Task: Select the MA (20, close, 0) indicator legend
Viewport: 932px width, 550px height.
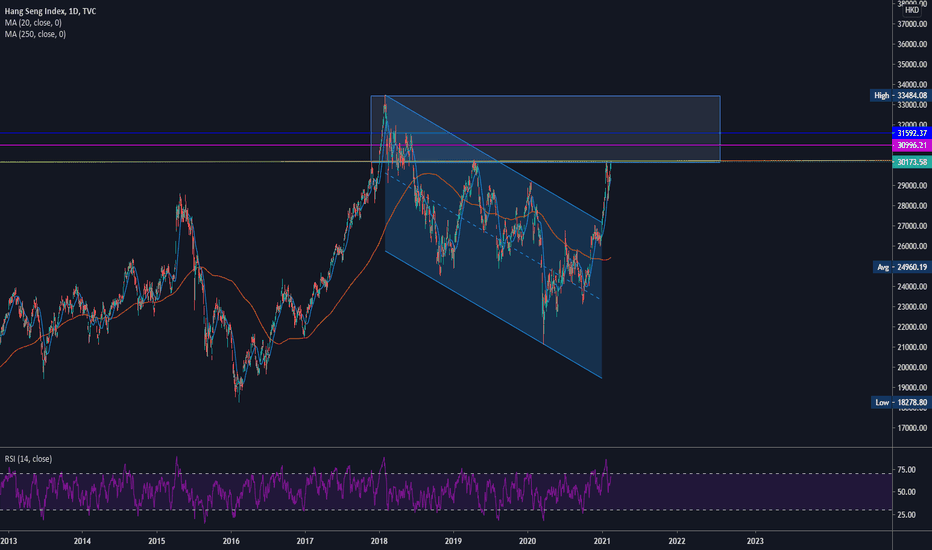Action: pos(36,21)
